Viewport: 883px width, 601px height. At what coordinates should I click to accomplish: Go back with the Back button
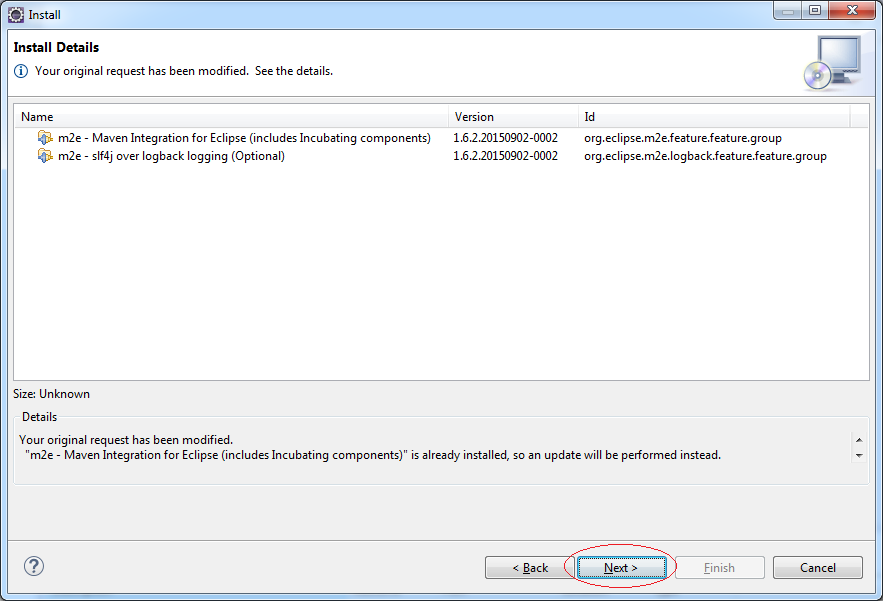pos(529,568)
